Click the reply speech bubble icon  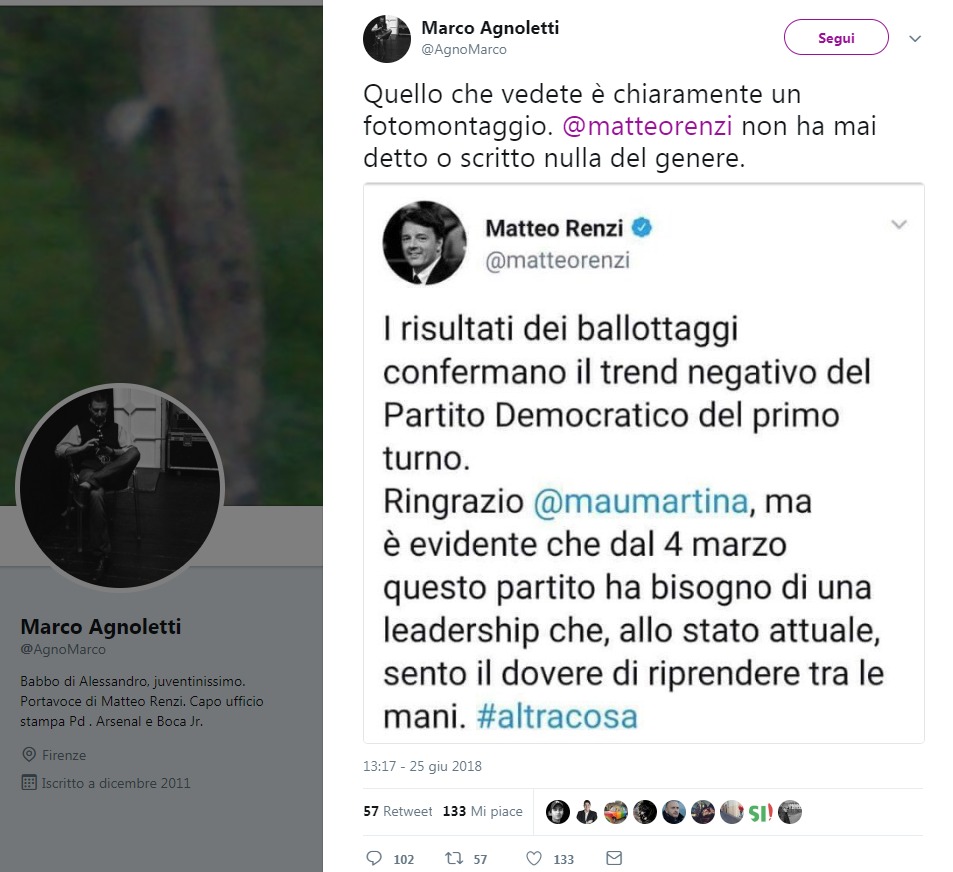click(374, 858)
